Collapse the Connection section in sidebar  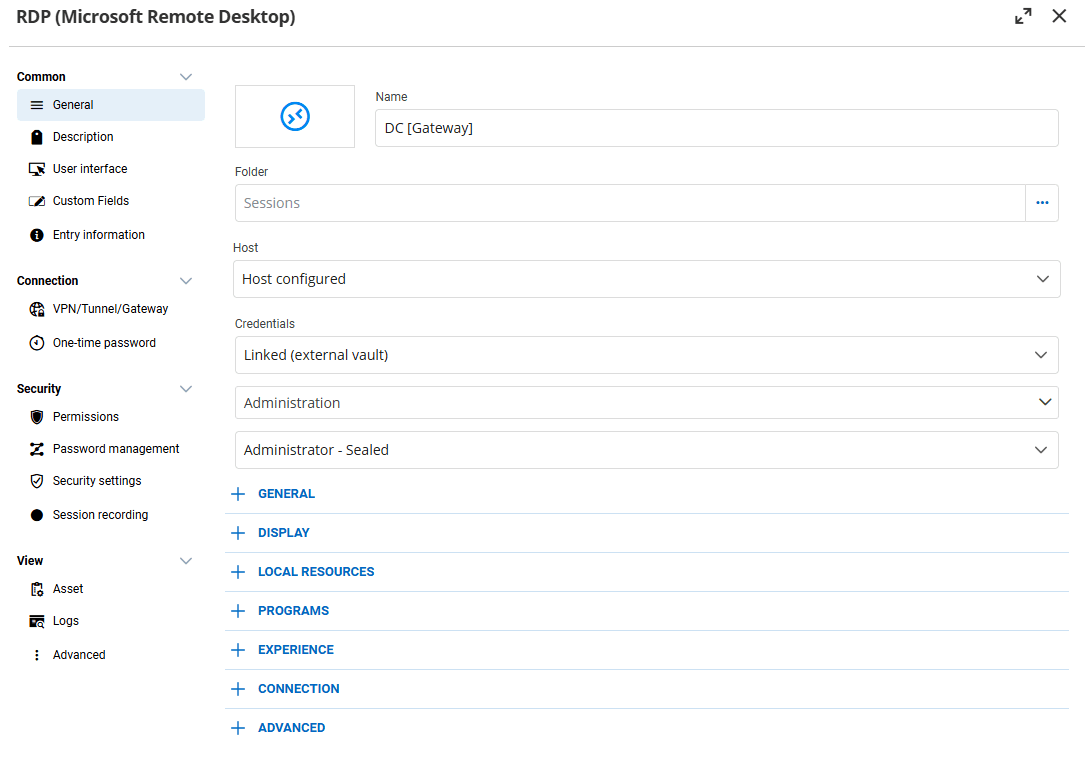[185, 281]
